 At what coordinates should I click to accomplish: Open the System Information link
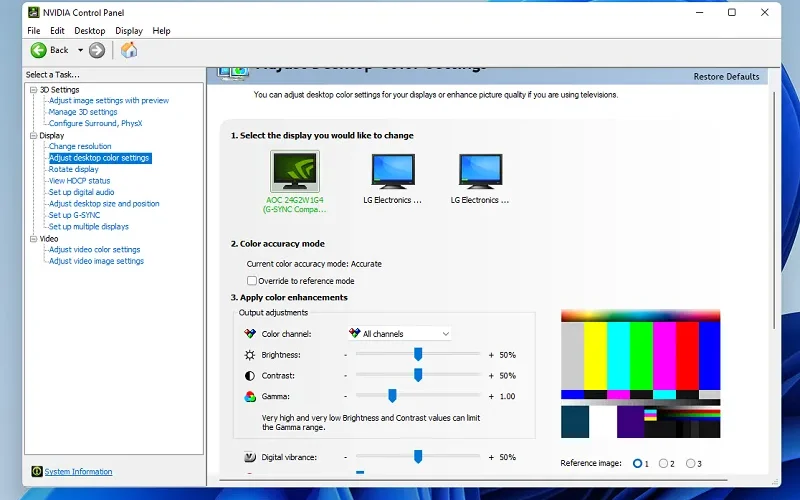pyautogui.click(x=78, y=471)
